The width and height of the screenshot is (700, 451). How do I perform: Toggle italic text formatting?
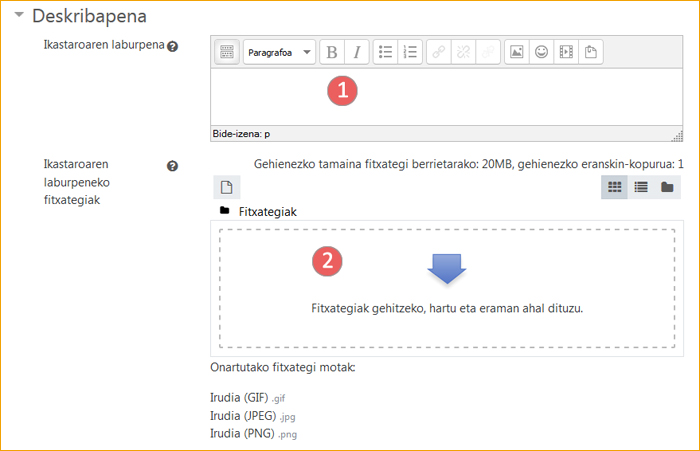point(356,52)
